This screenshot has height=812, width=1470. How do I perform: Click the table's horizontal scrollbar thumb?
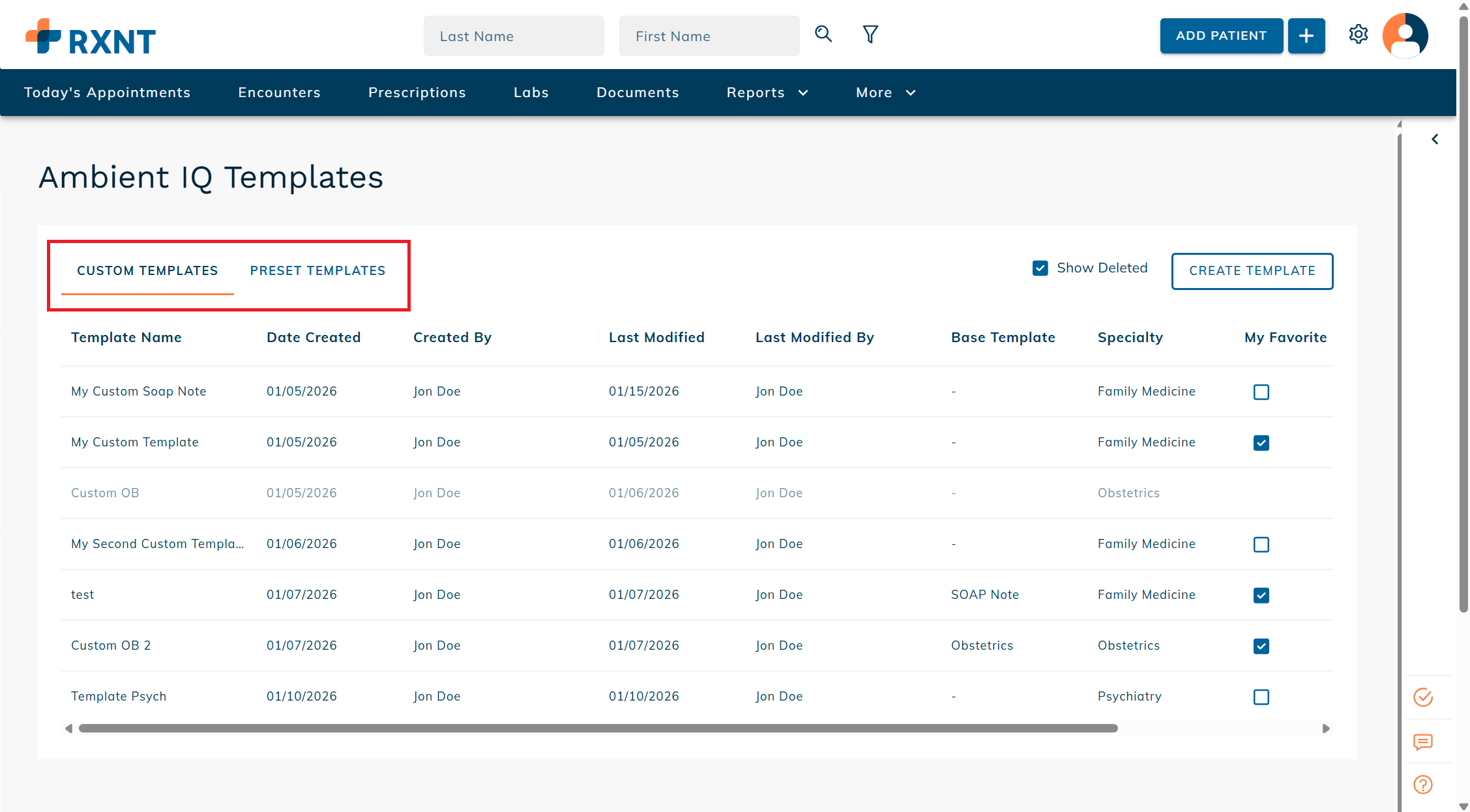tap(598, 728)
